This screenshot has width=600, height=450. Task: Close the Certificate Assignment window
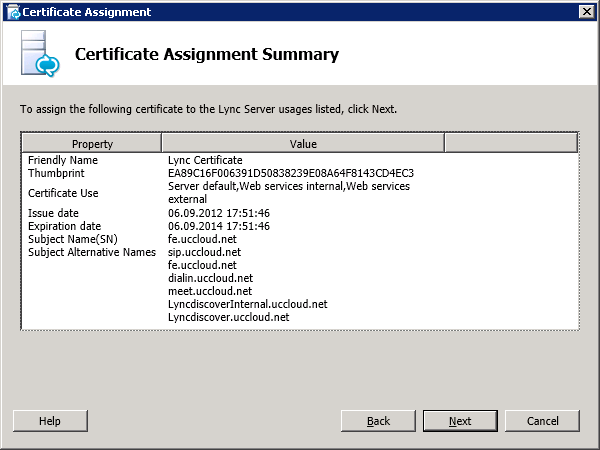(x=587, y=12)
